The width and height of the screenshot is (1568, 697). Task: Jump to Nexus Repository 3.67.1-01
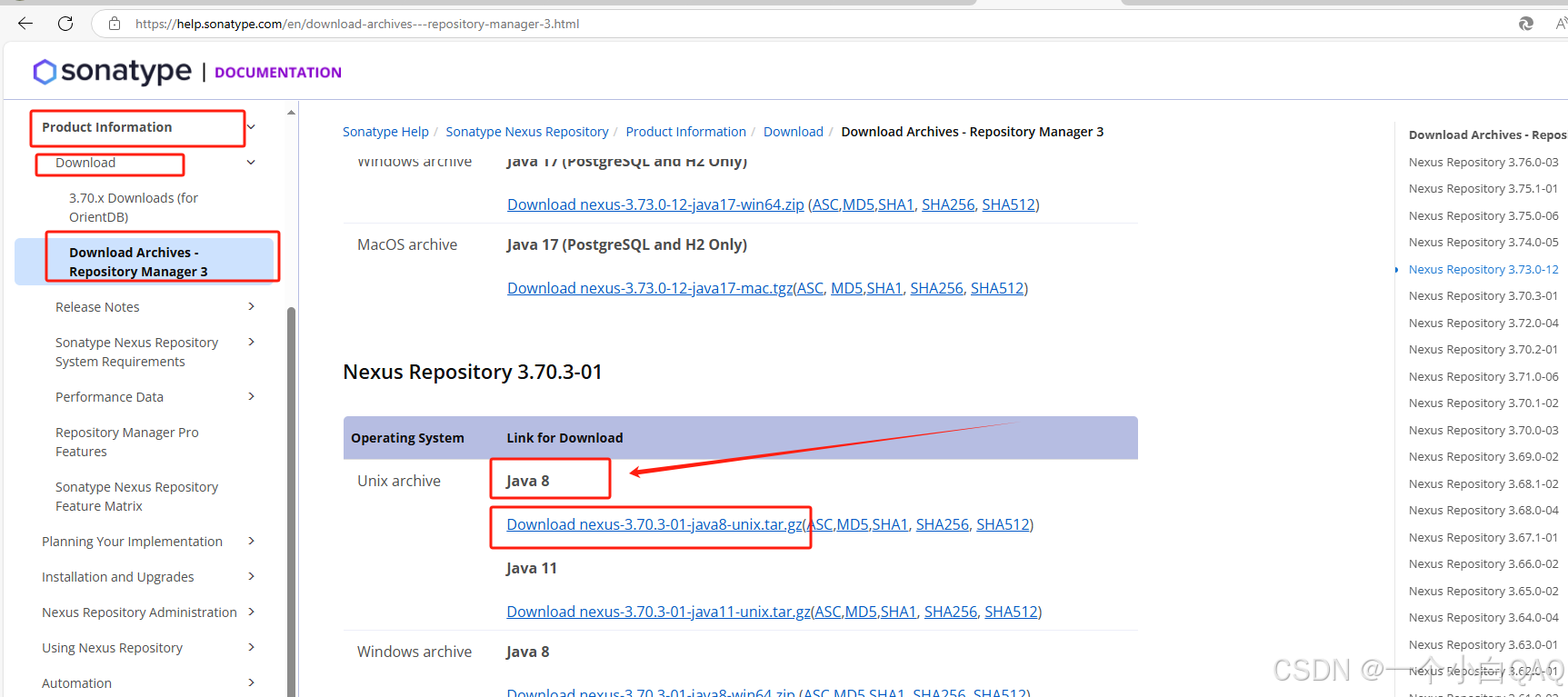click(1483, 538)
